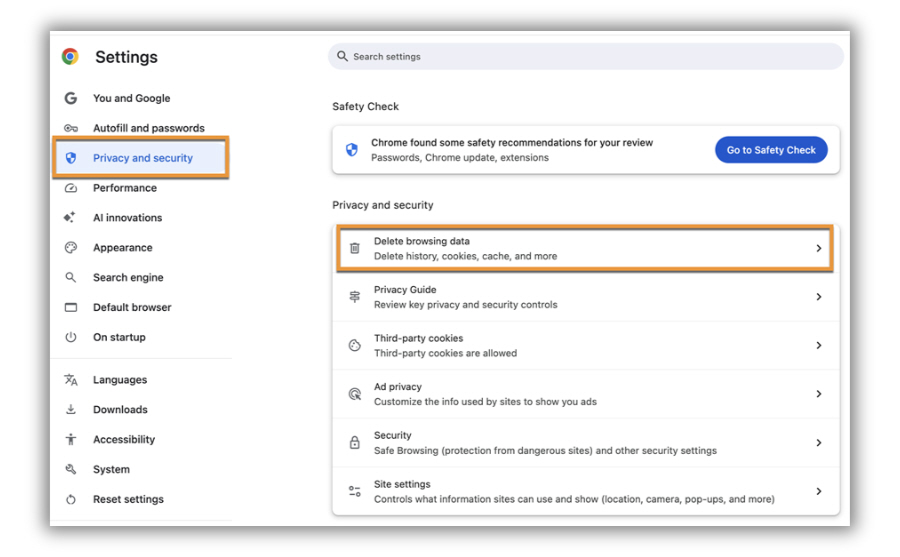Viewport: 900px width, 557px height.
Task: Click the sparkle icon for AI innovations
Action: (x=70, y=218)
